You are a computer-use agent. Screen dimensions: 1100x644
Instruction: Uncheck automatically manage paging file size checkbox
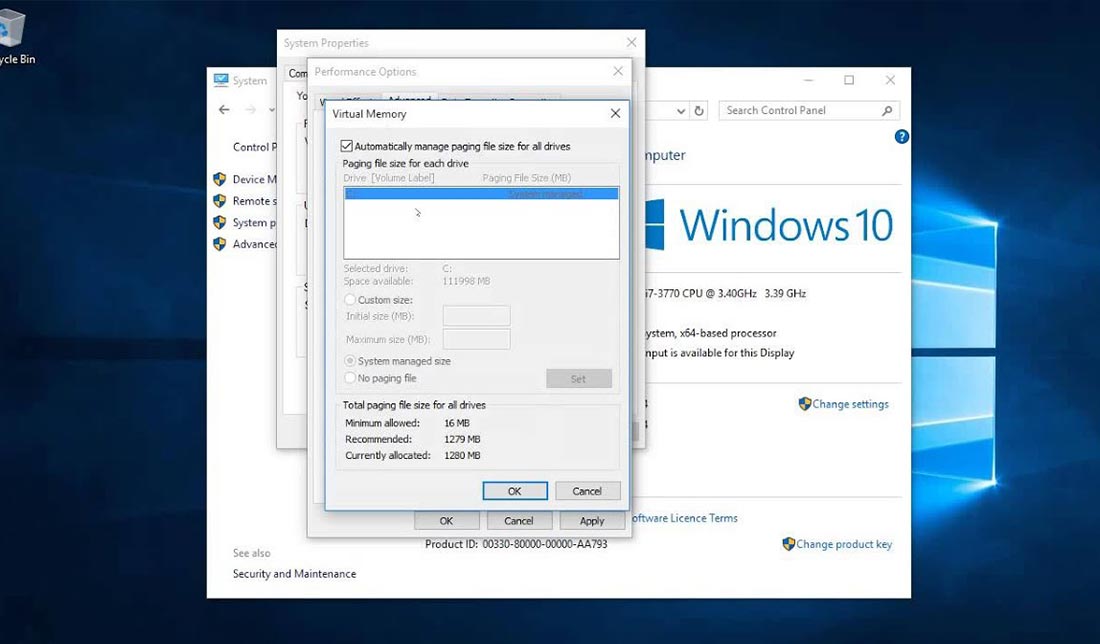tap(347, 146)
